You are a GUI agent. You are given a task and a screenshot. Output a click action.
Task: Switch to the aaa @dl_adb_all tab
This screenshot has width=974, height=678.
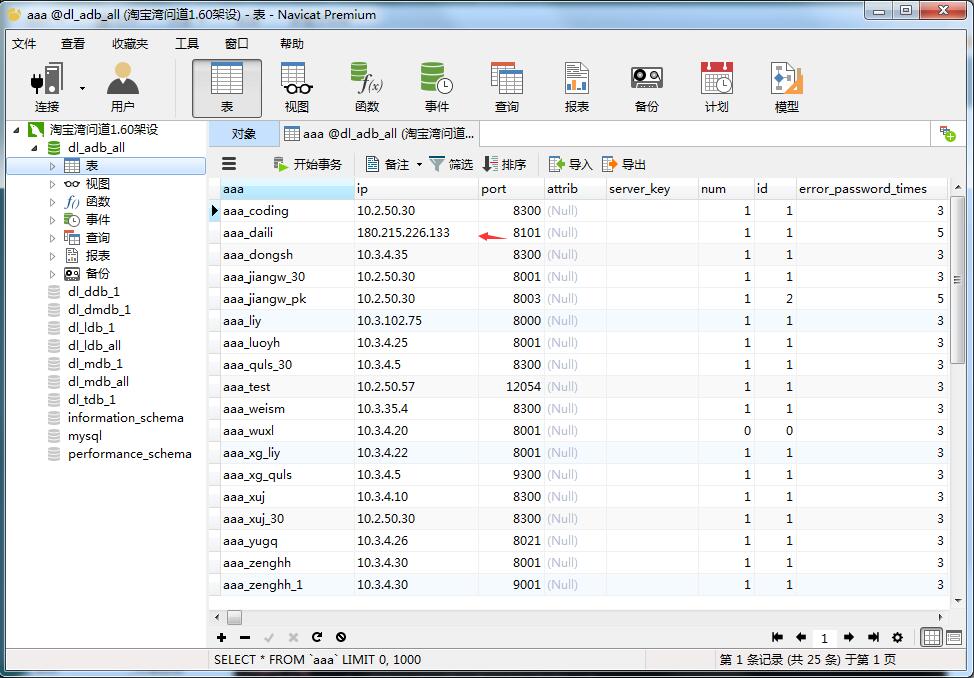380,134
